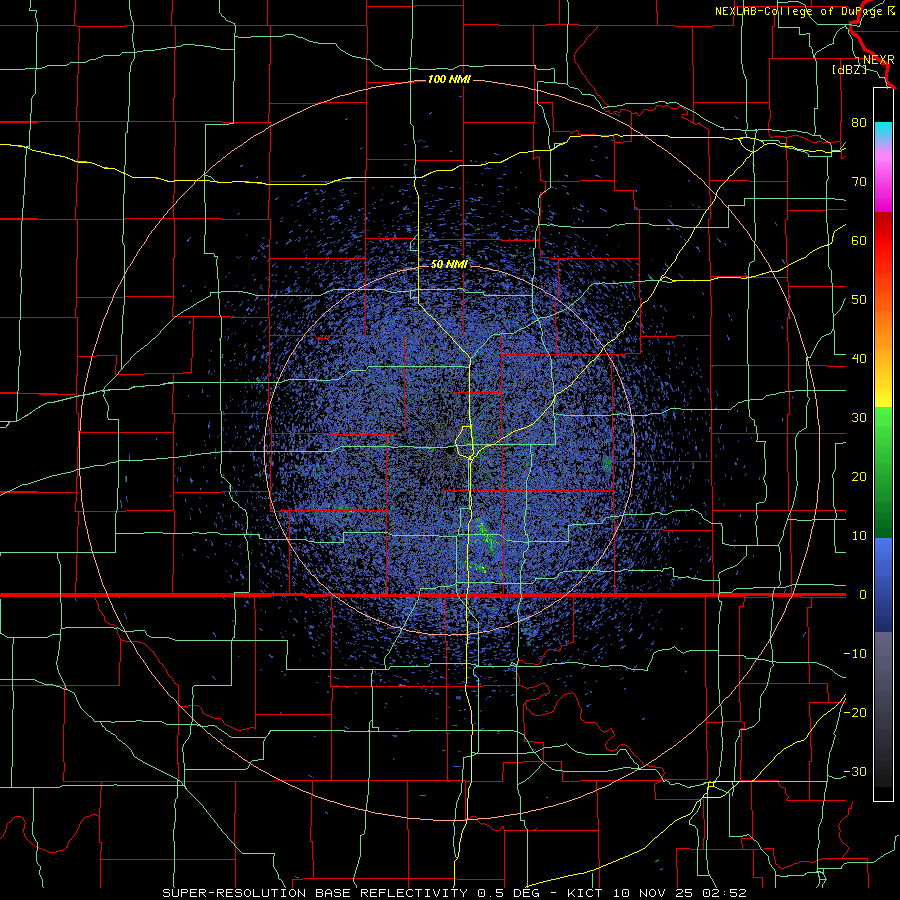
Task: Click the [dBZ] unit label
Action: point(849,71)
